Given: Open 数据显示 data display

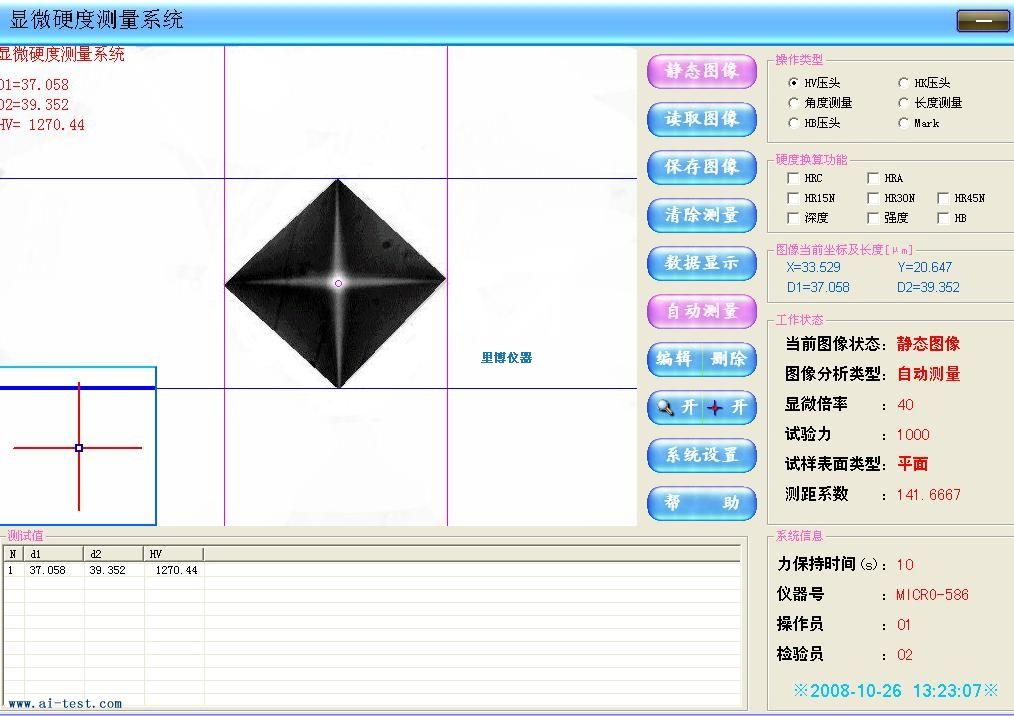Looking at the screenshot, I should tap(702, 263).
